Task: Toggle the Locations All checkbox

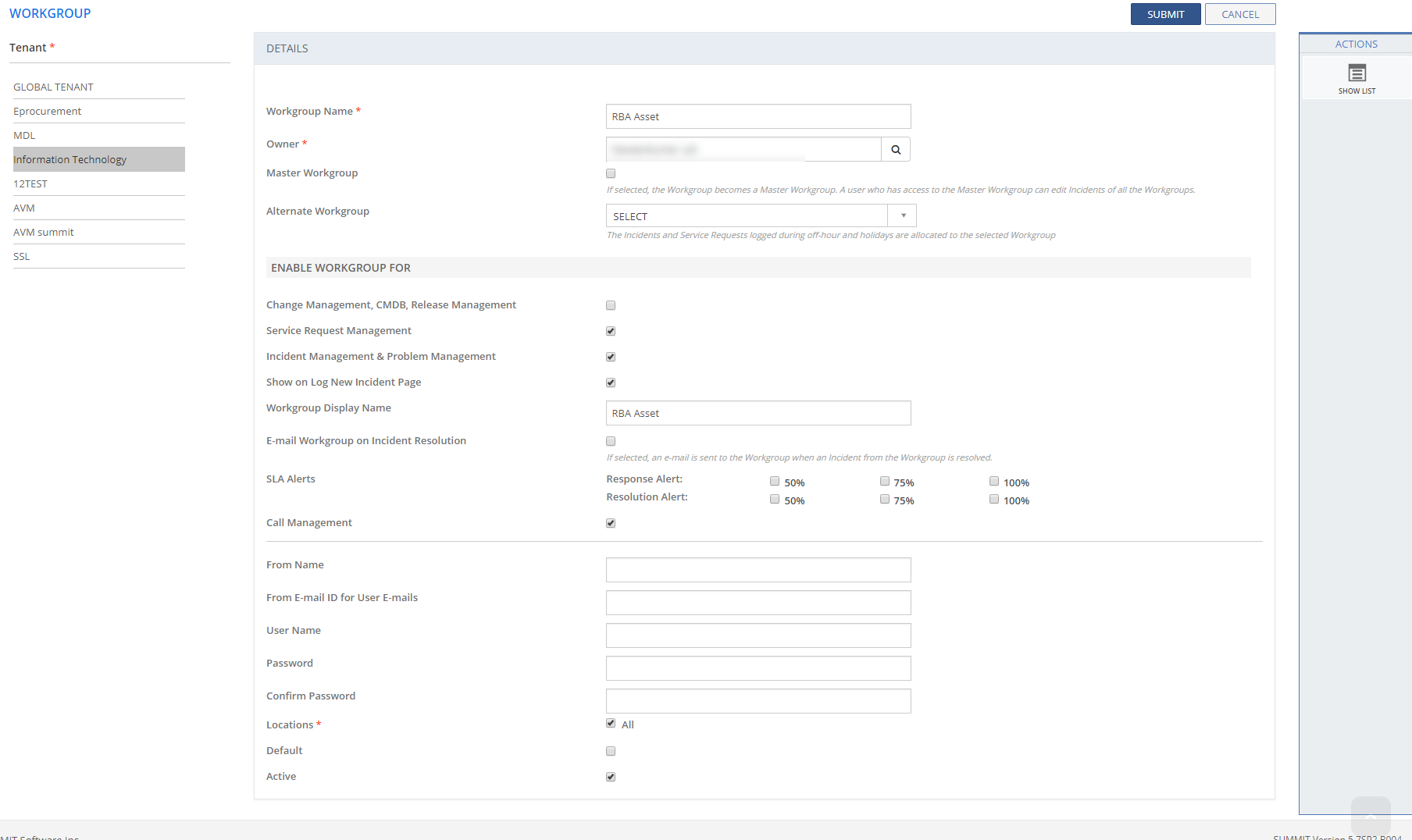Action: click(x=611, y=724)
